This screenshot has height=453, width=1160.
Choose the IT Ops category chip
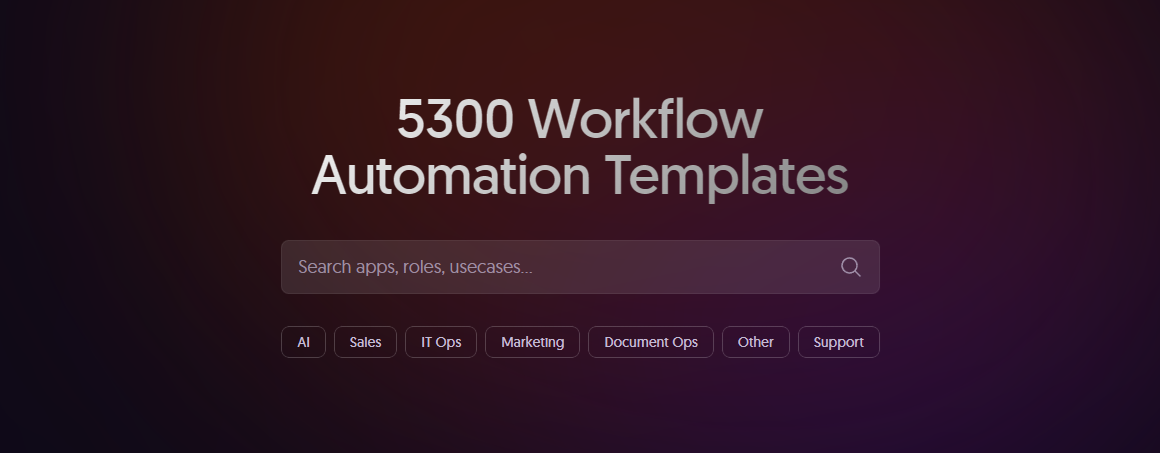tap(441, 342)
